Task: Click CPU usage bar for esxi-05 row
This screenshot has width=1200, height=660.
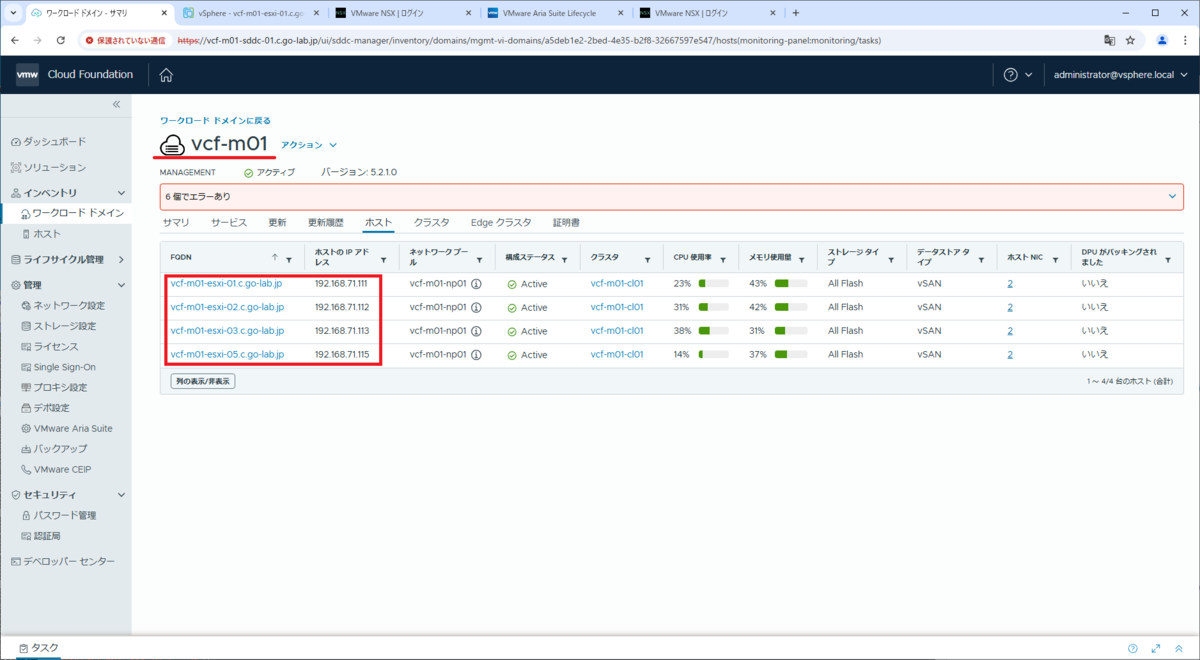Action: coord(713,355)
